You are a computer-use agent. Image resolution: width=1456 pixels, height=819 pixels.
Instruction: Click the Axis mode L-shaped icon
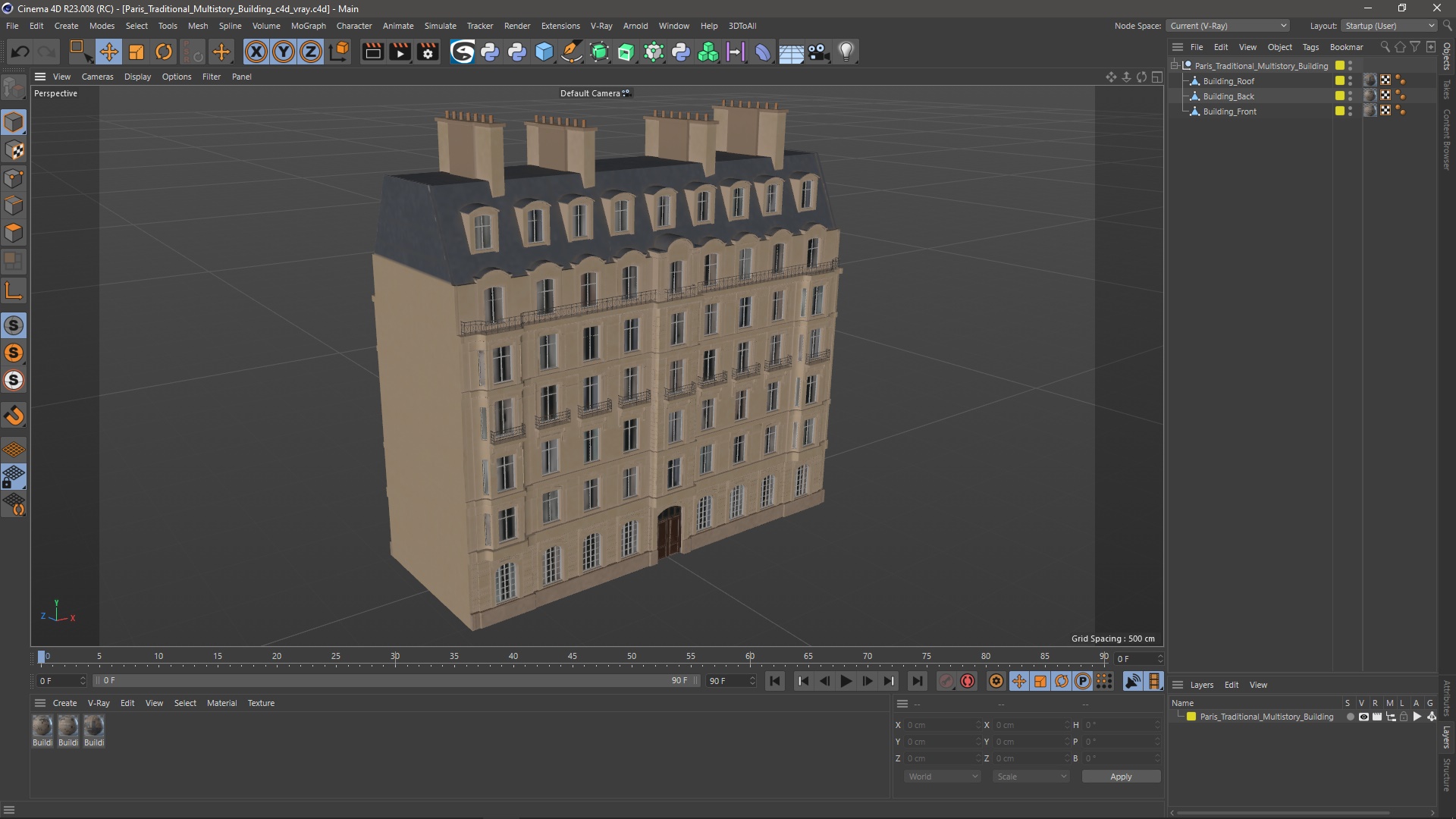(x=14, y=290)
